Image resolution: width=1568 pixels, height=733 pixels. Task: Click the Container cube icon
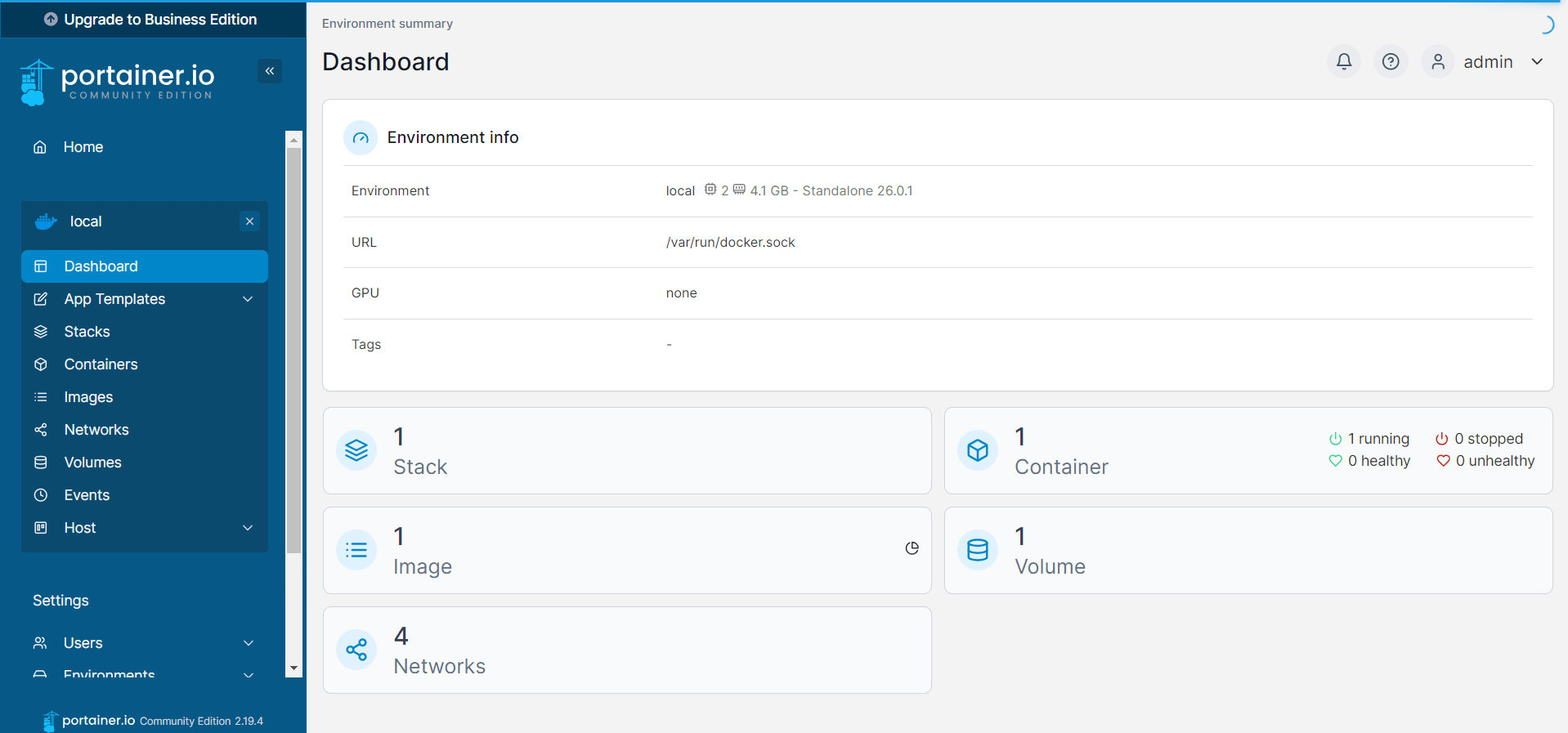(x=978, y=450)
